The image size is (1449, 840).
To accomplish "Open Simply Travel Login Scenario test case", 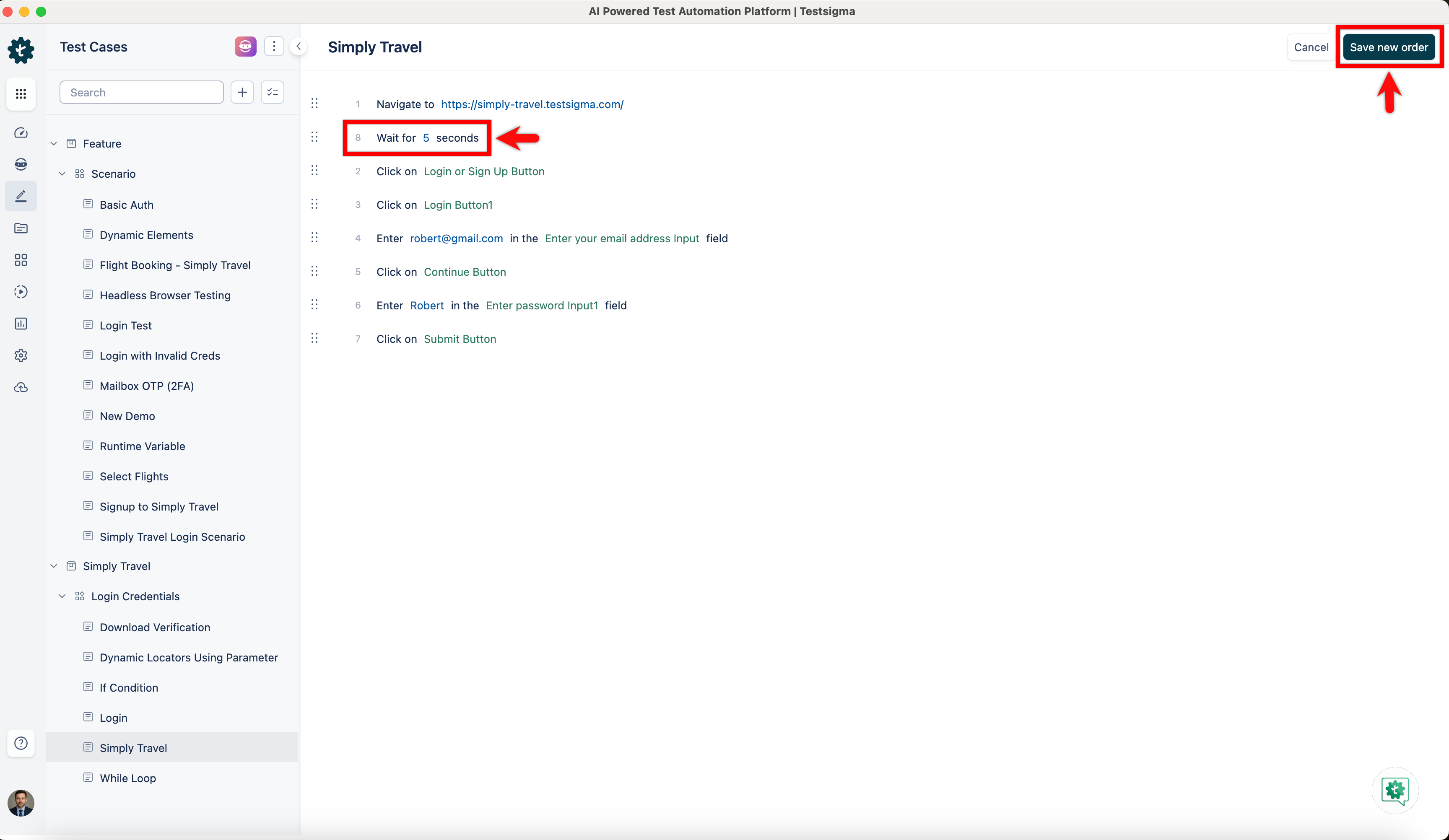I will (172, 537).
